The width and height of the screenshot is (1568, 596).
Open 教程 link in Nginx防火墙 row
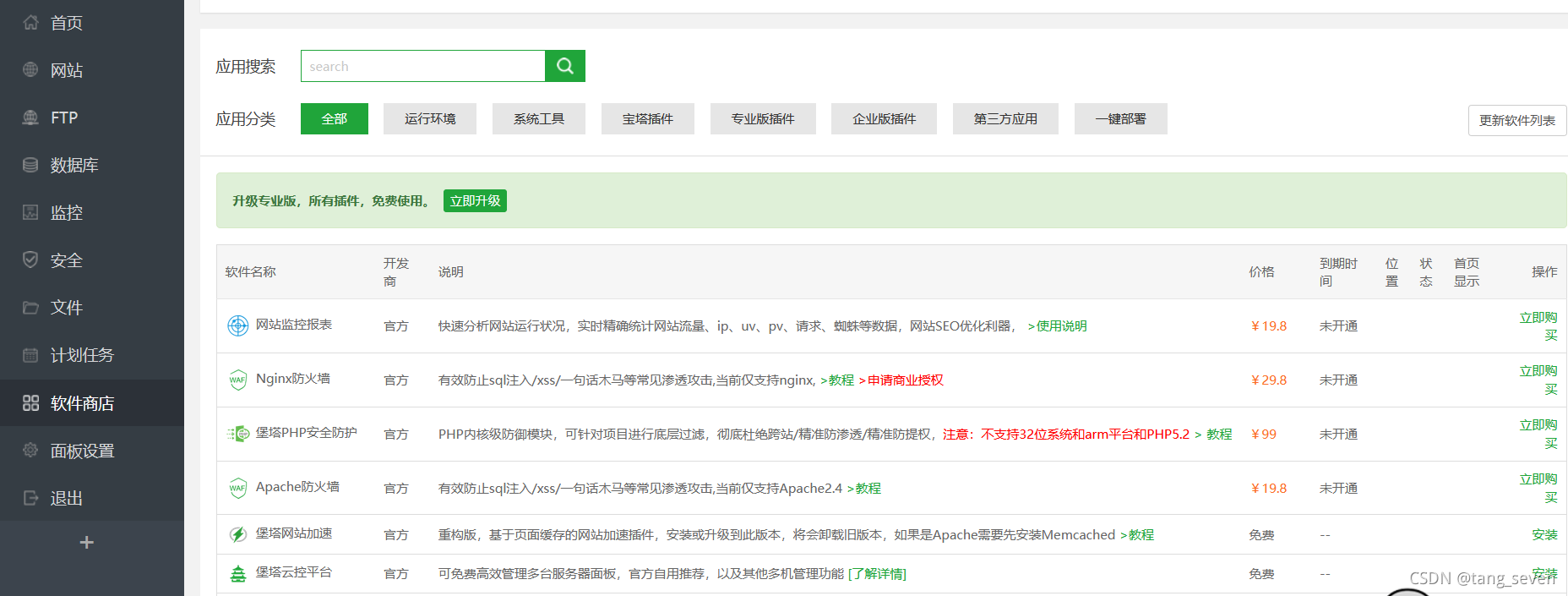(836, 380)
